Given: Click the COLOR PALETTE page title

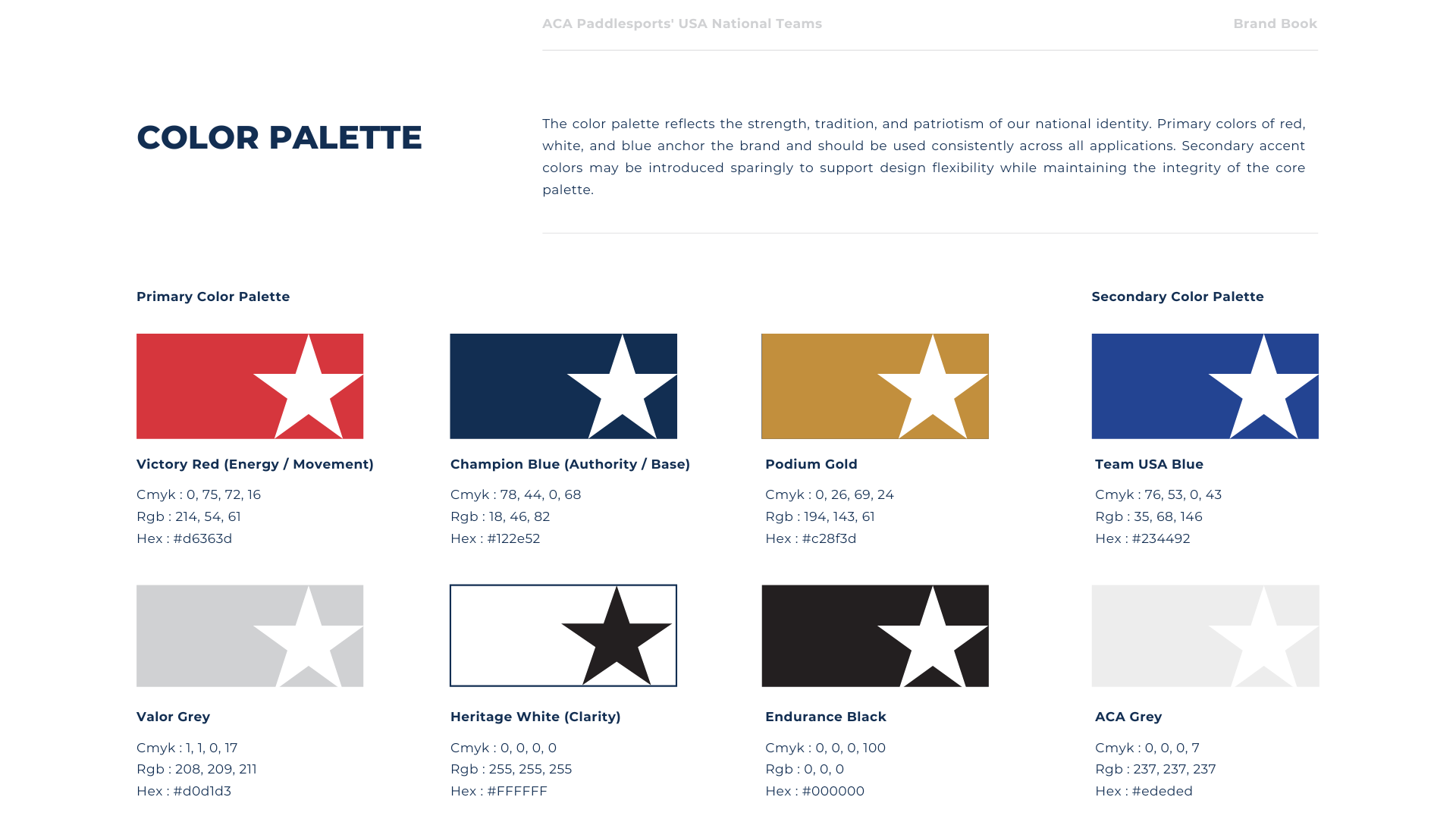Looking at the screenshot, I should tap(279, 137).
